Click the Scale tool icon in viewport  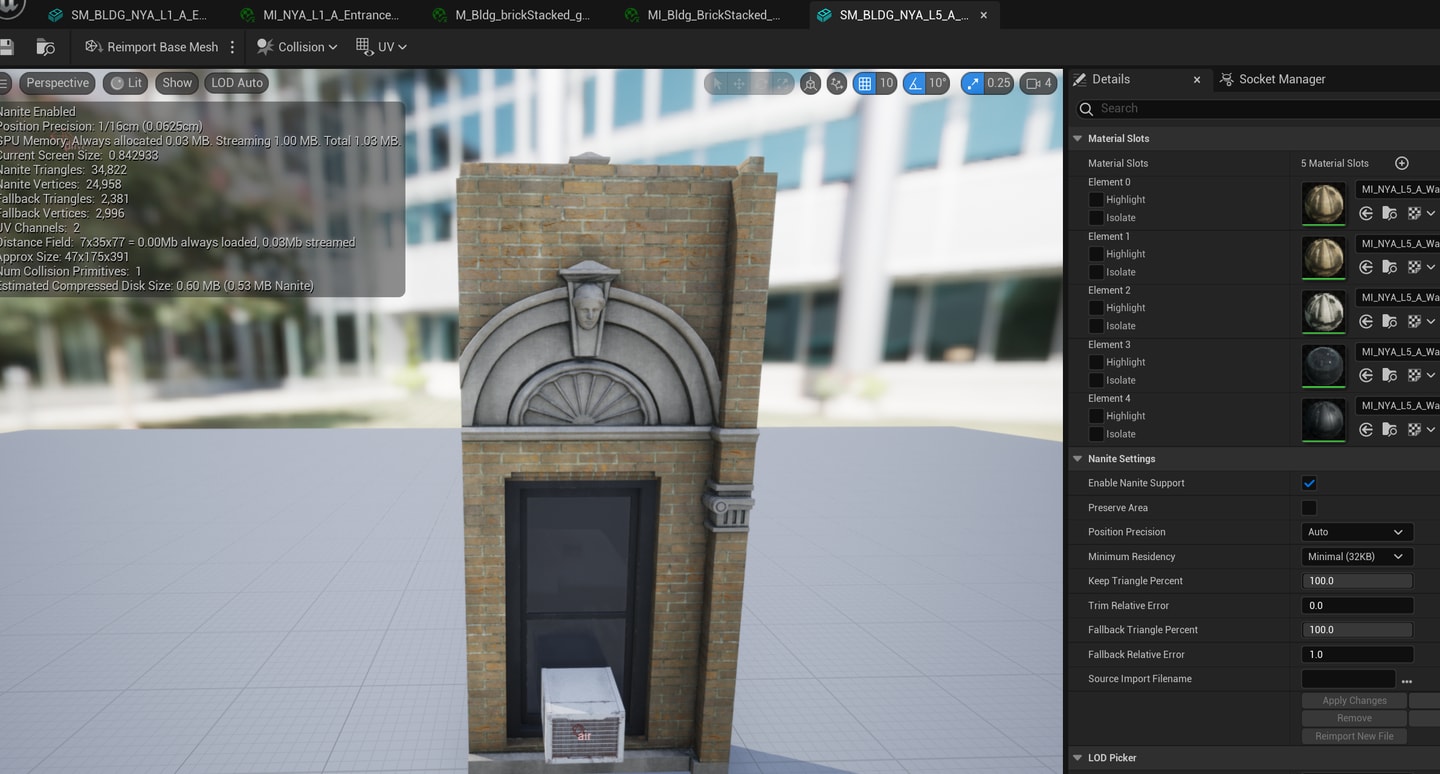(783, 84)
